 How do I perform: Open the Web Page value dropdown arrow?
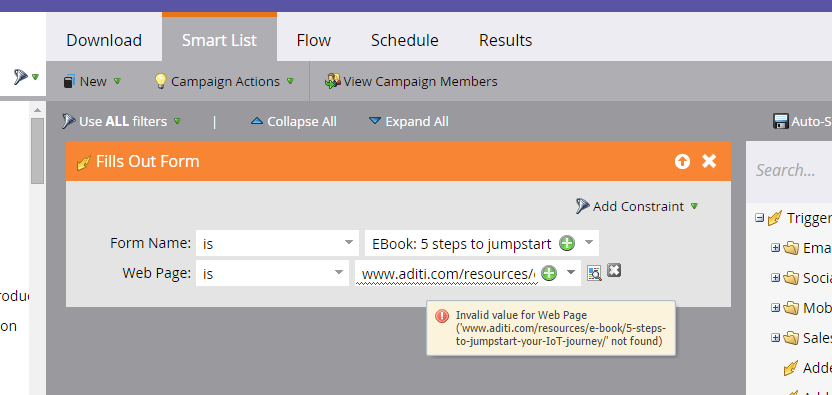pos(570,272)
